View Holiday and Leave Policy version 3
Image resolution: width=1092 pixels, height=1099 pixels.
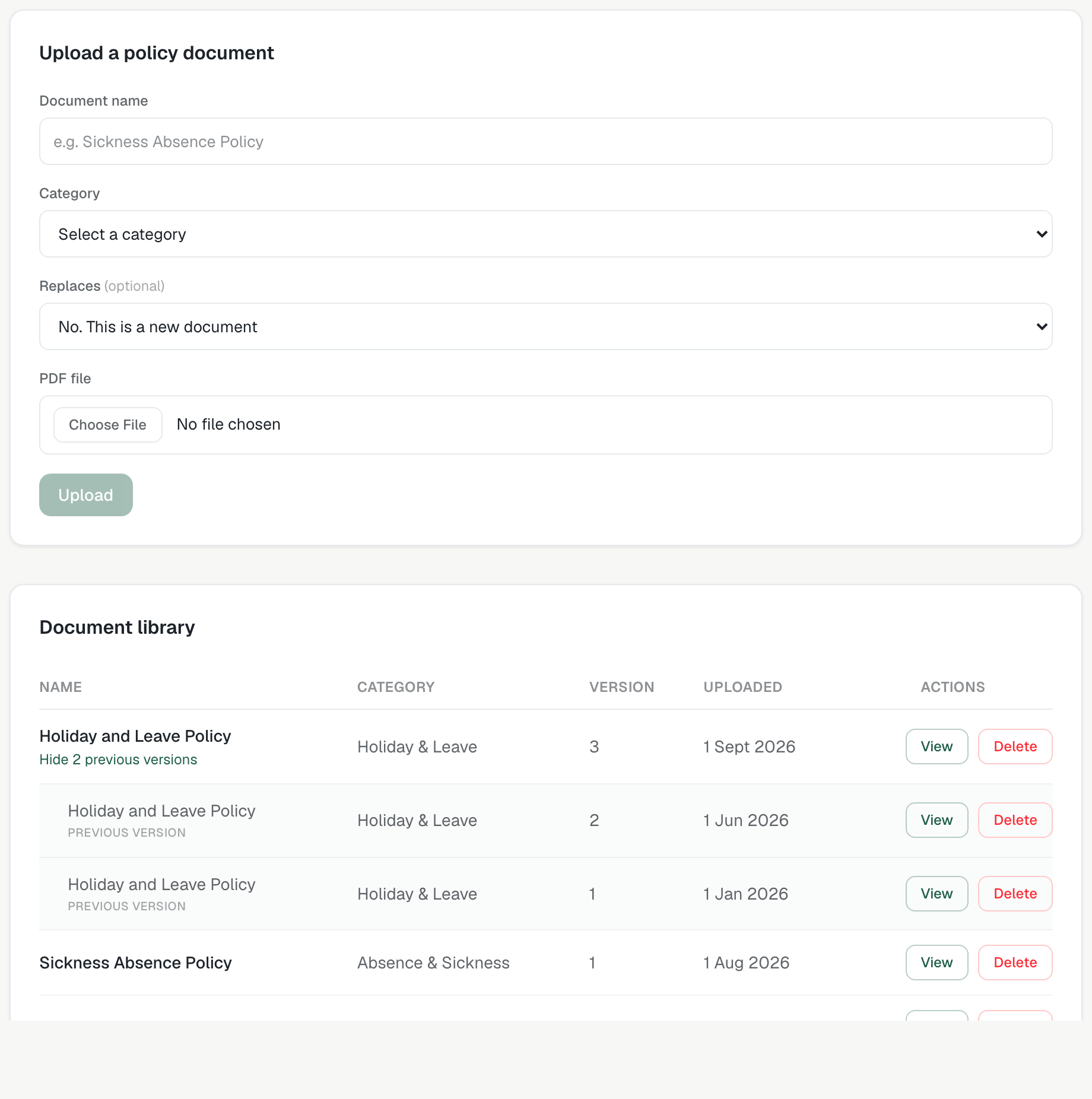[x=937, y=747]
